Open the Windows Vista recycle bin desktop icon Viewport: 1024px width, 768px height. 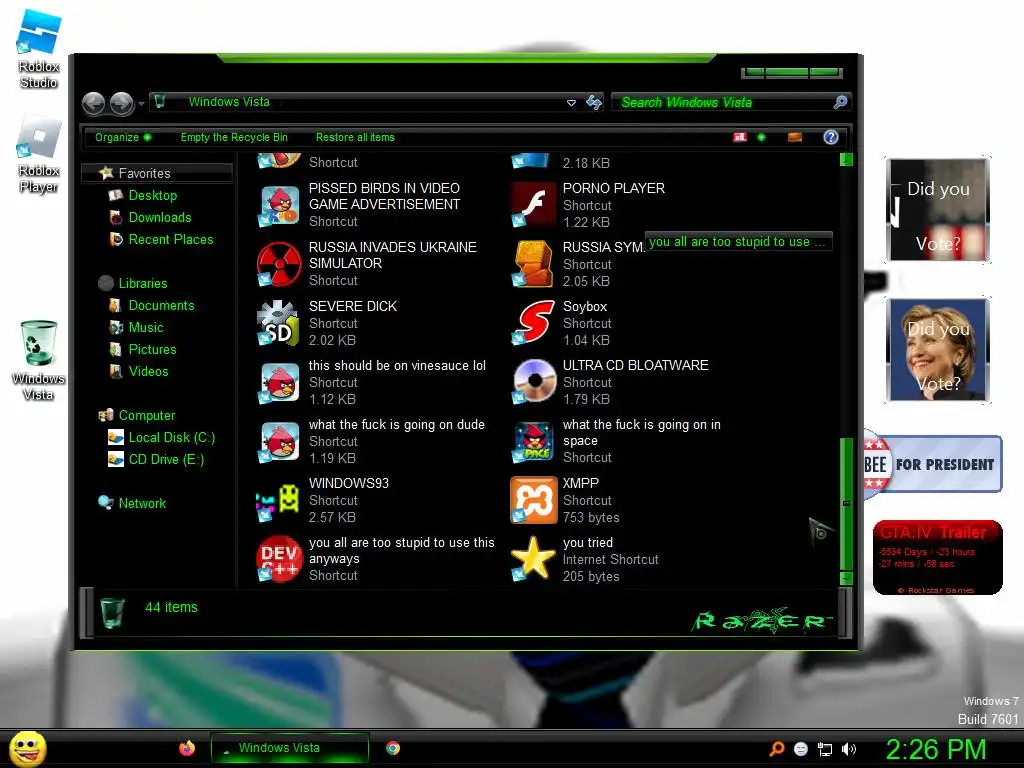click(x=39, y=360)
